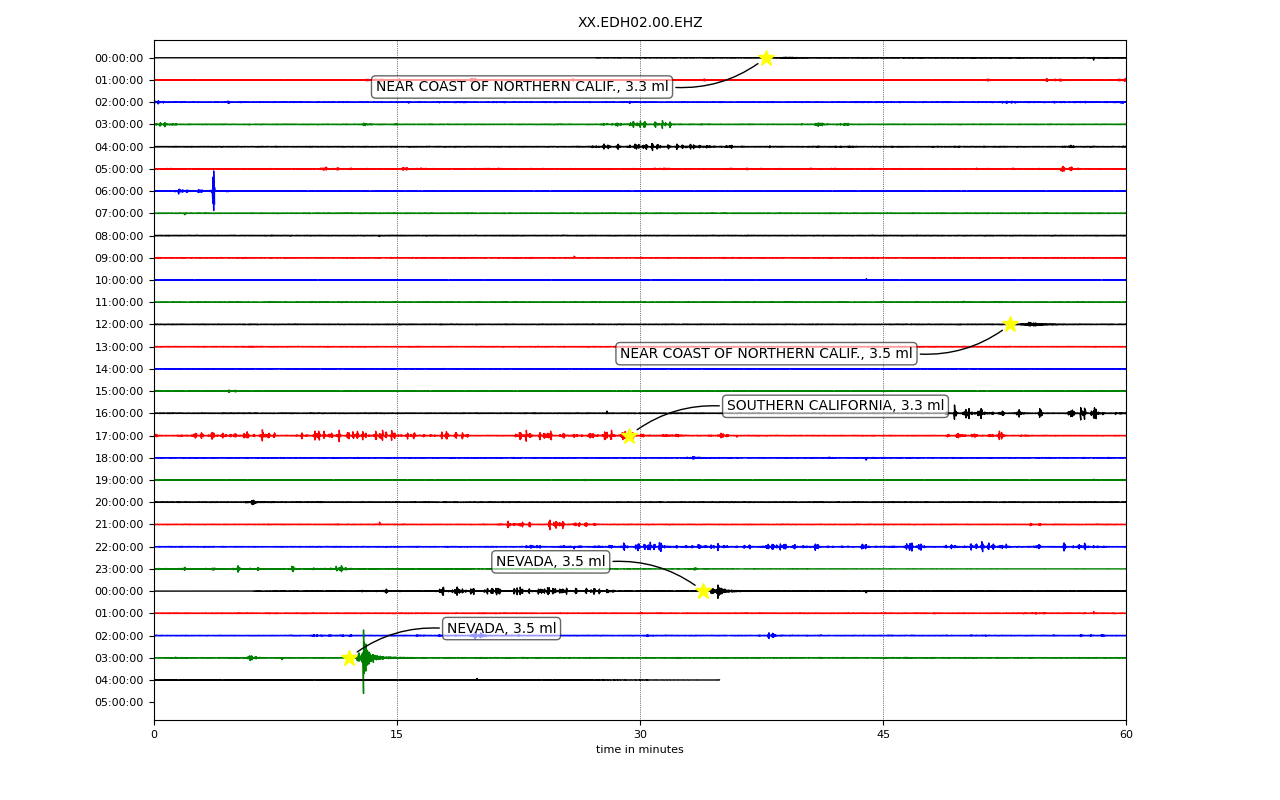Click the x-axis label time in minutes

click(640, 750)
